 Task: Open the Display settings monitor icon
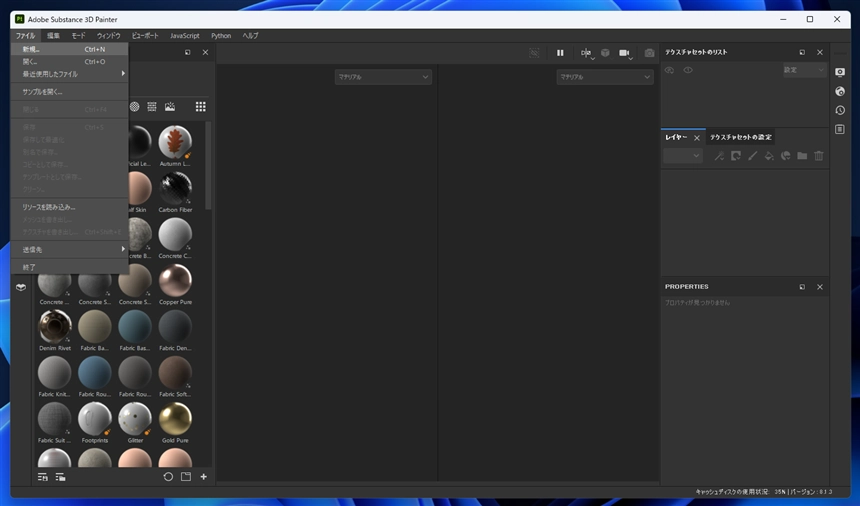click(x=840, y=72)
